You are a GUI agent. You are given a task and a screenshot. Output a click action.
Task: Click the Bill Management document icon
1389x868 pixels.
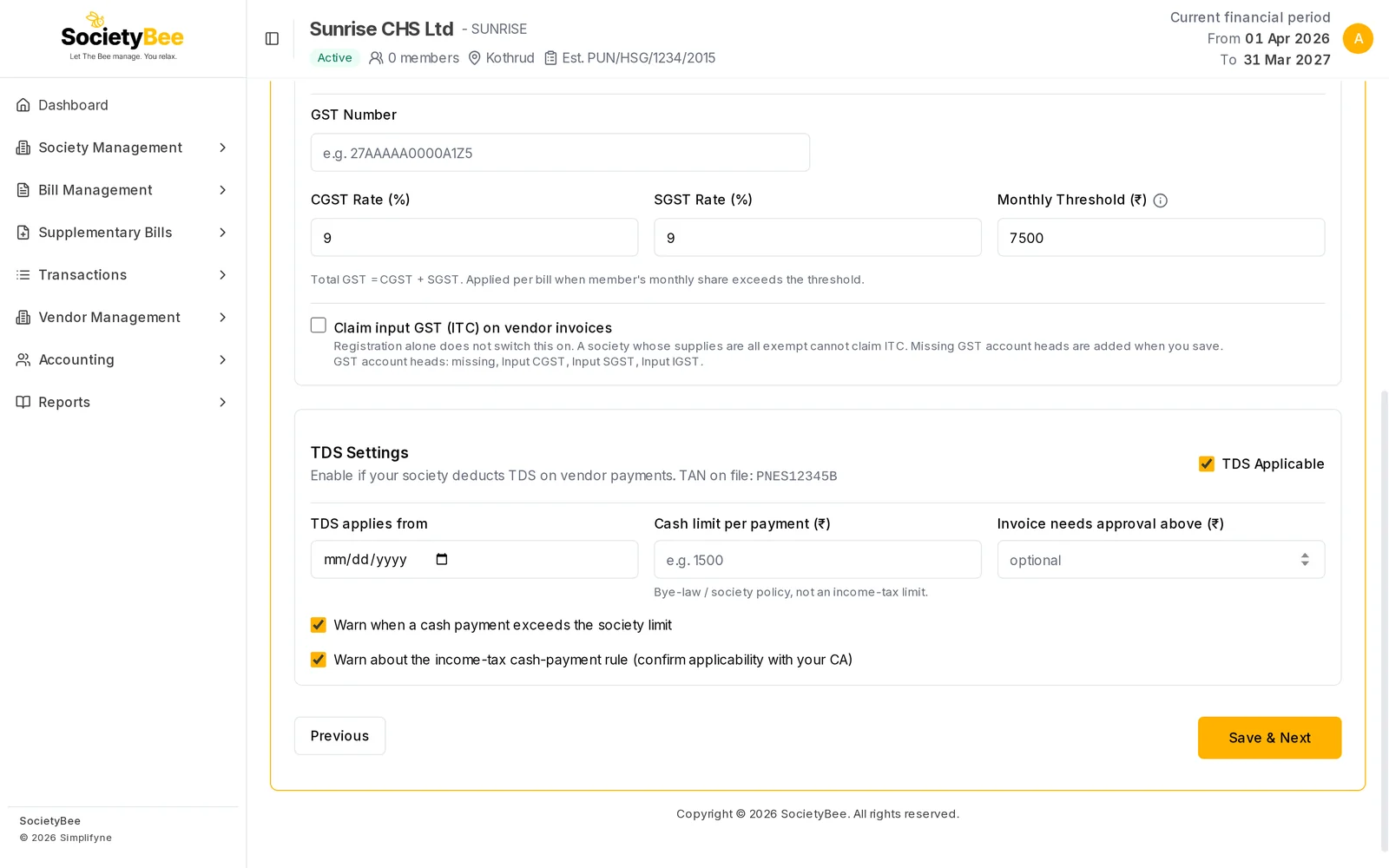click(23, 190)
